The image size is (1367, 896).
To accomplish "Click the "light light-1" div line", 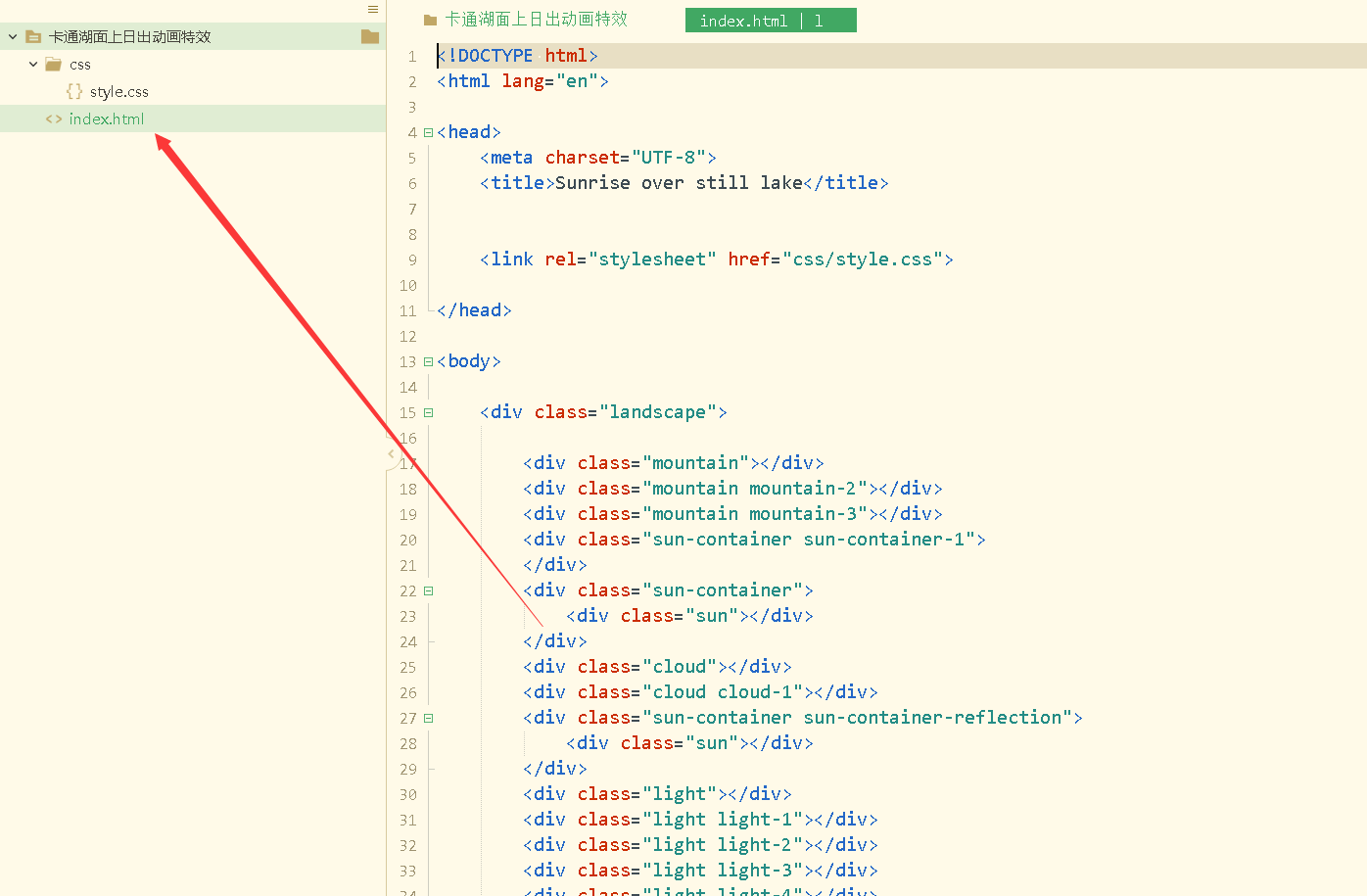I will 700,820.
